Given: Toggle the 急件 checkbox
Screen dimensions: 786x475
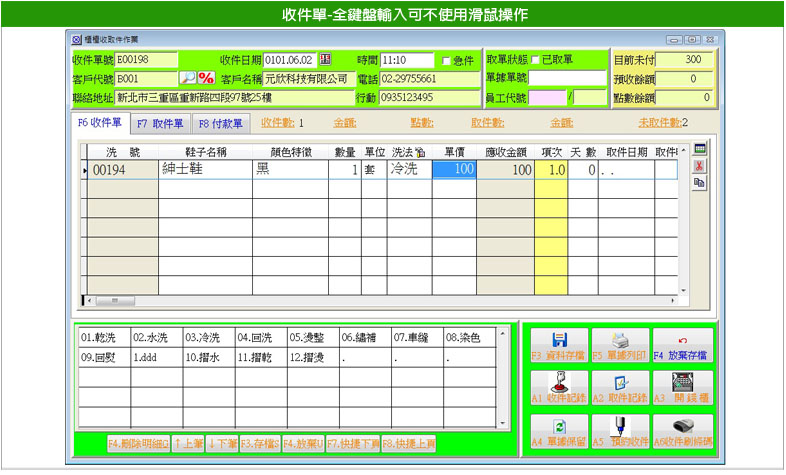Looking at the screenshot, I should (447, 61).
